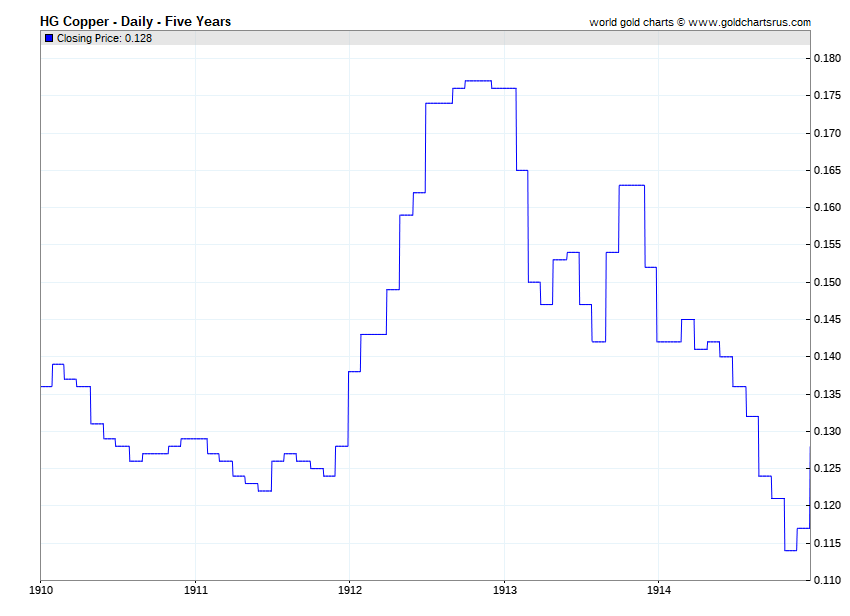Viewport: 850px width, 616px height.
Task: Click the 0.155 y-axis value
Action: tap(827, 245)
